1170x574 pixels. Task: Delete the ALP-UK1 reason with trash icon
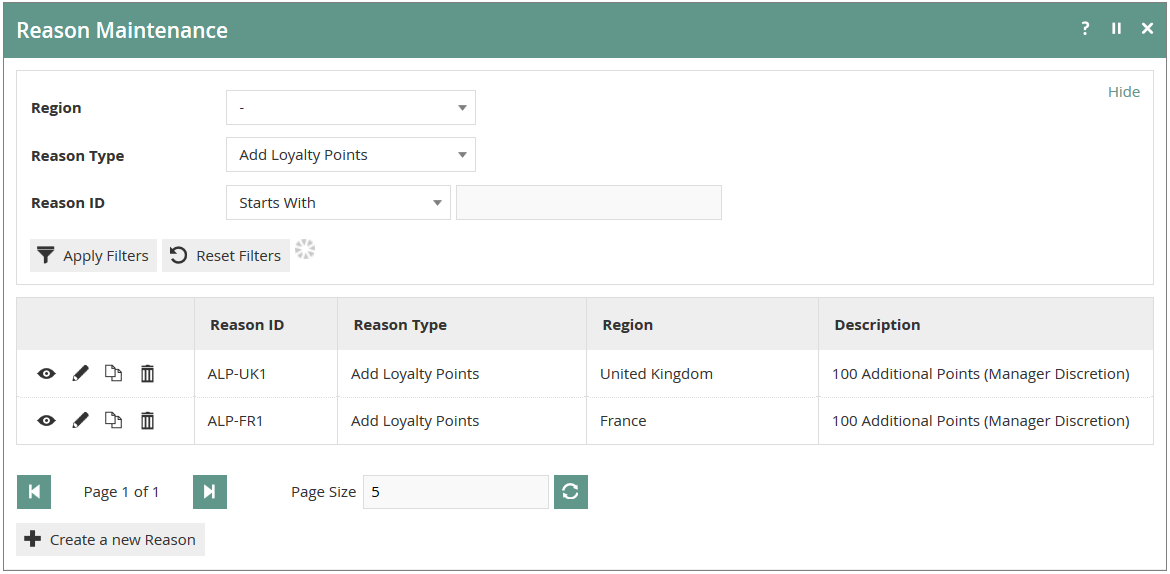point(148,373)
